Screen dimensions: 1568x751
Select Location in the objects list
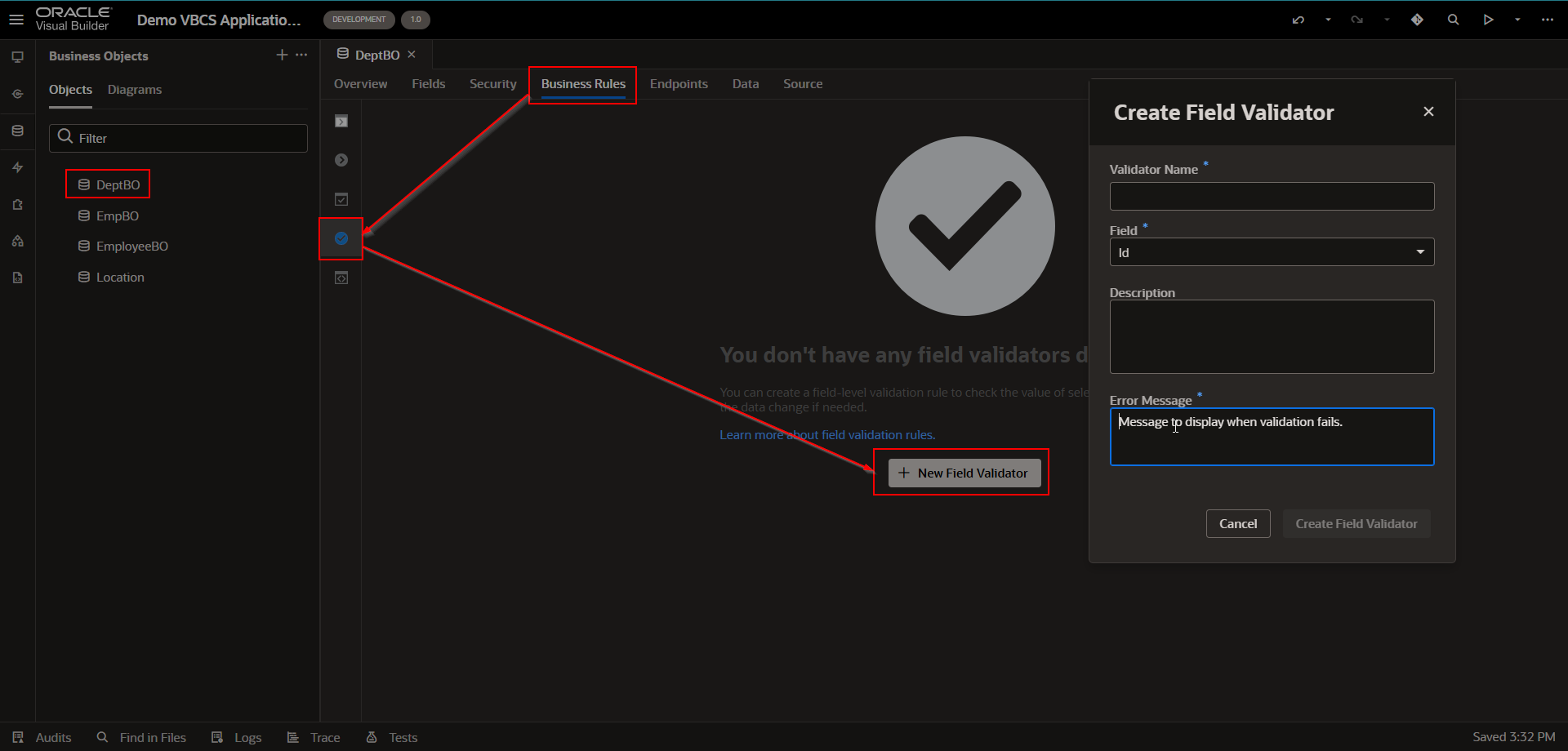tap(111, 278)
